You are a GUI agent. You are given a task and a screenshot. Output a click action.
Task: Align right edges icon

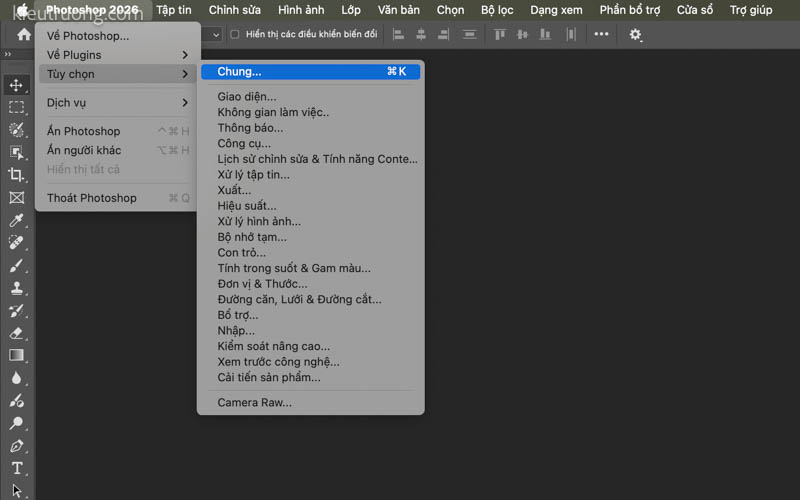point(443,34)
